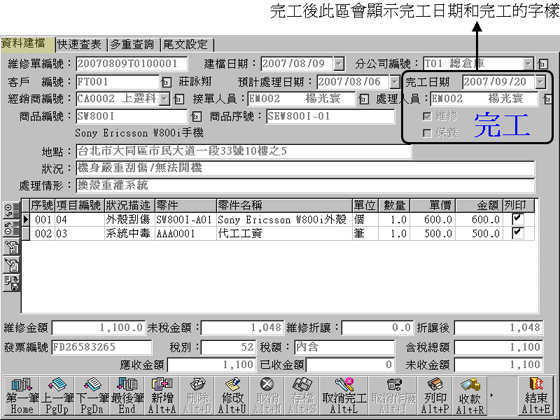
Task: Click the 地點 address field
Action: [244, 151]
